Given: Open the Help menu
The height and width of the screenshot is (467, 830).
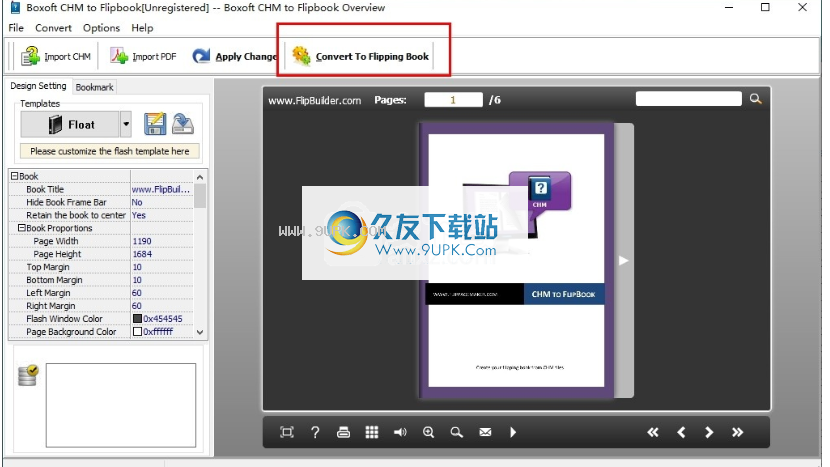Looking at the screenshot, I should [x=142, y=28].
